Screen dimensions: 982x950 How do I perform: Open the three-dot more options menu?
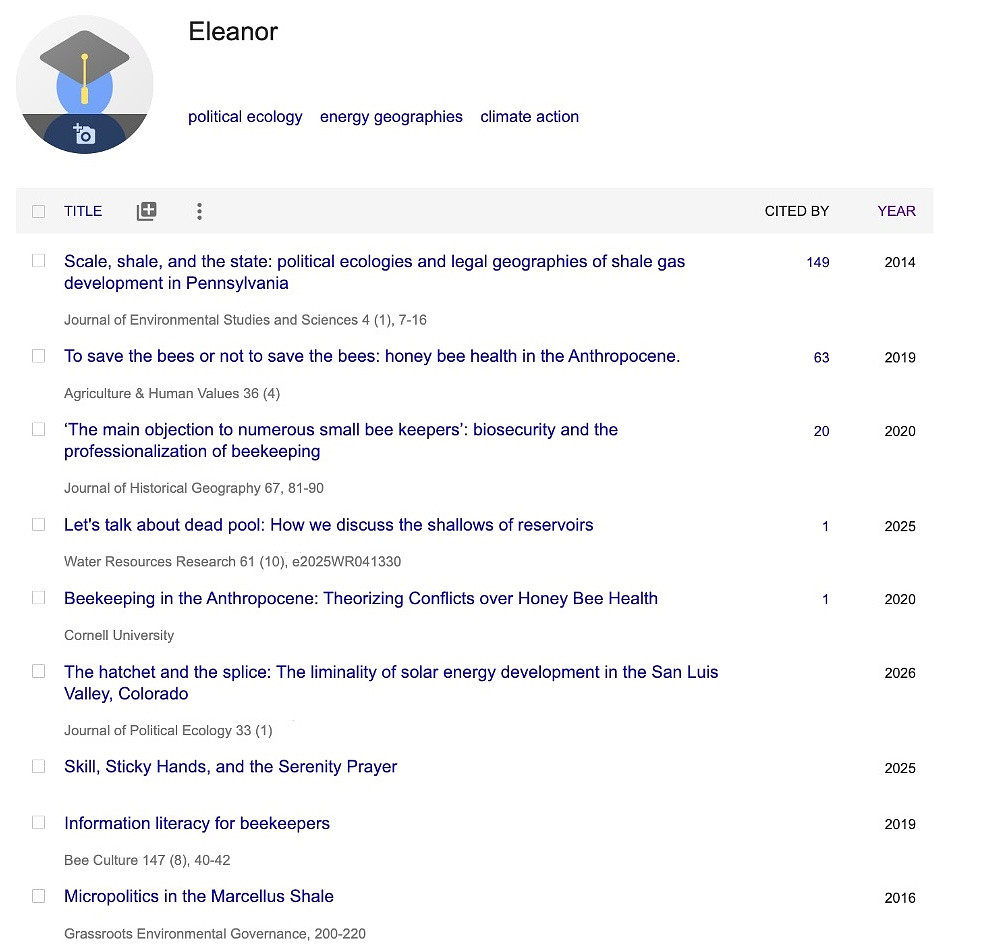(x=199, y=211)
